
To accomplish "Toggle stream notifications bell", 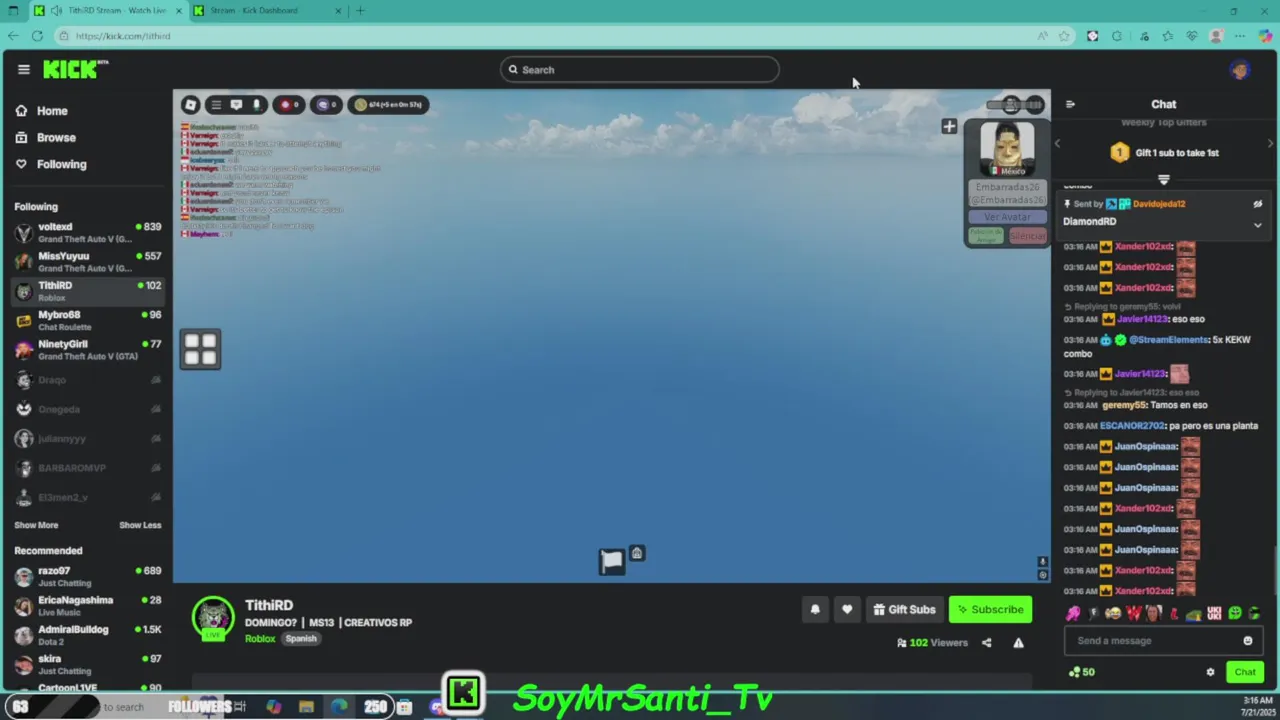I will (x=815, y=609).
